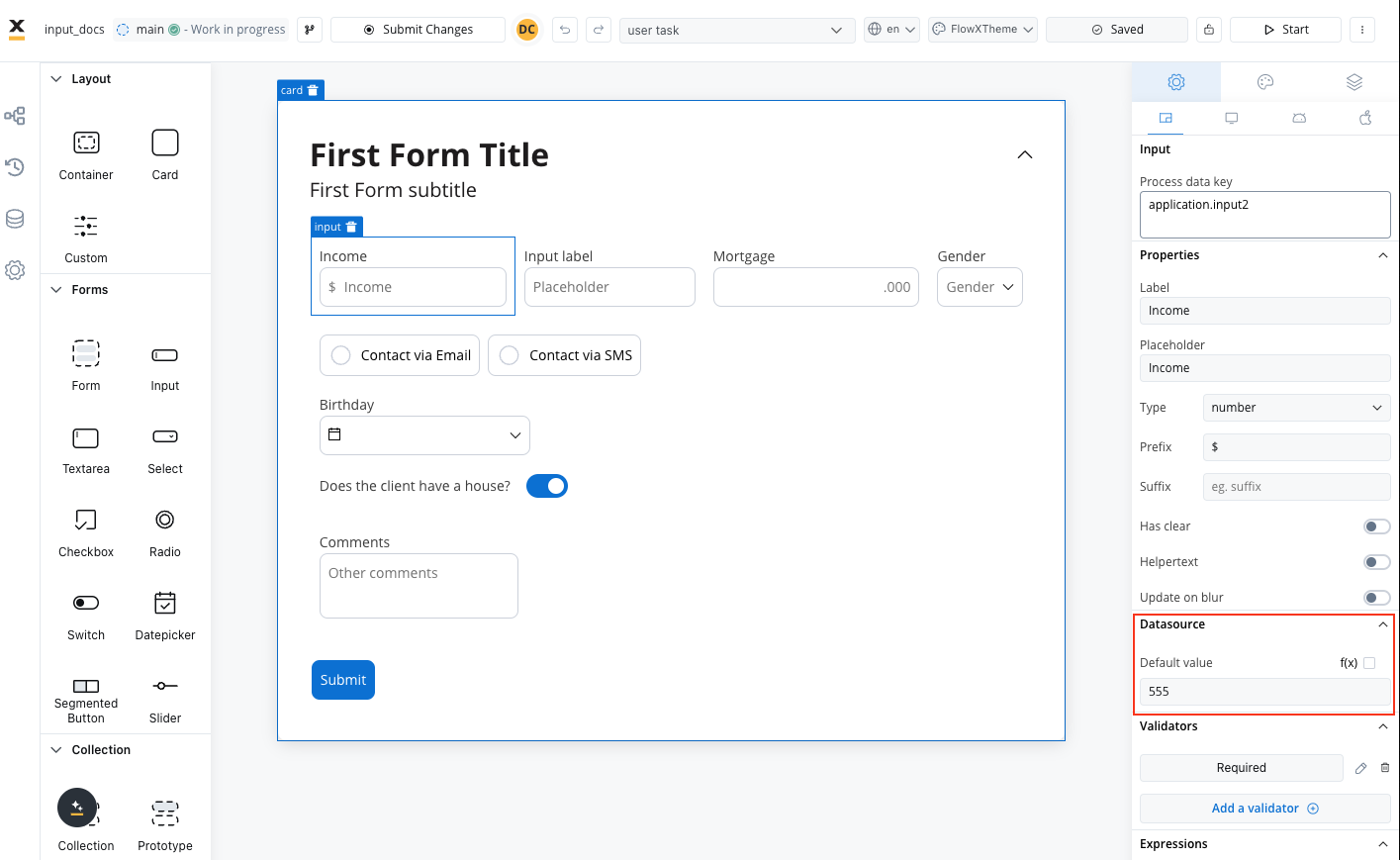The width and height of the screenshot is (1400, 860).
Task: Switch to the styling palette tab
Action: pyautogui.click(x=1265, y=82)
